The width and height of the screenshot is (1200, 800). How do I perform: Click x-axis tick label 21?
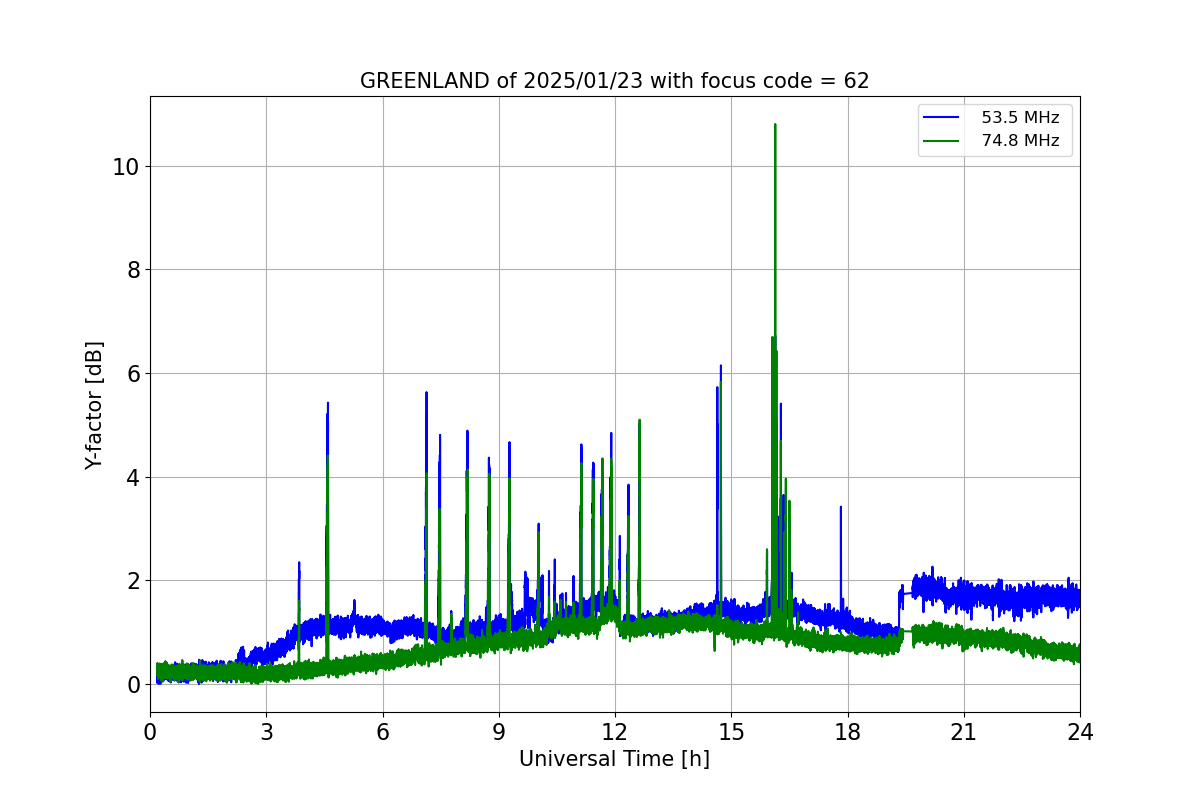click(x=964, y=731)
